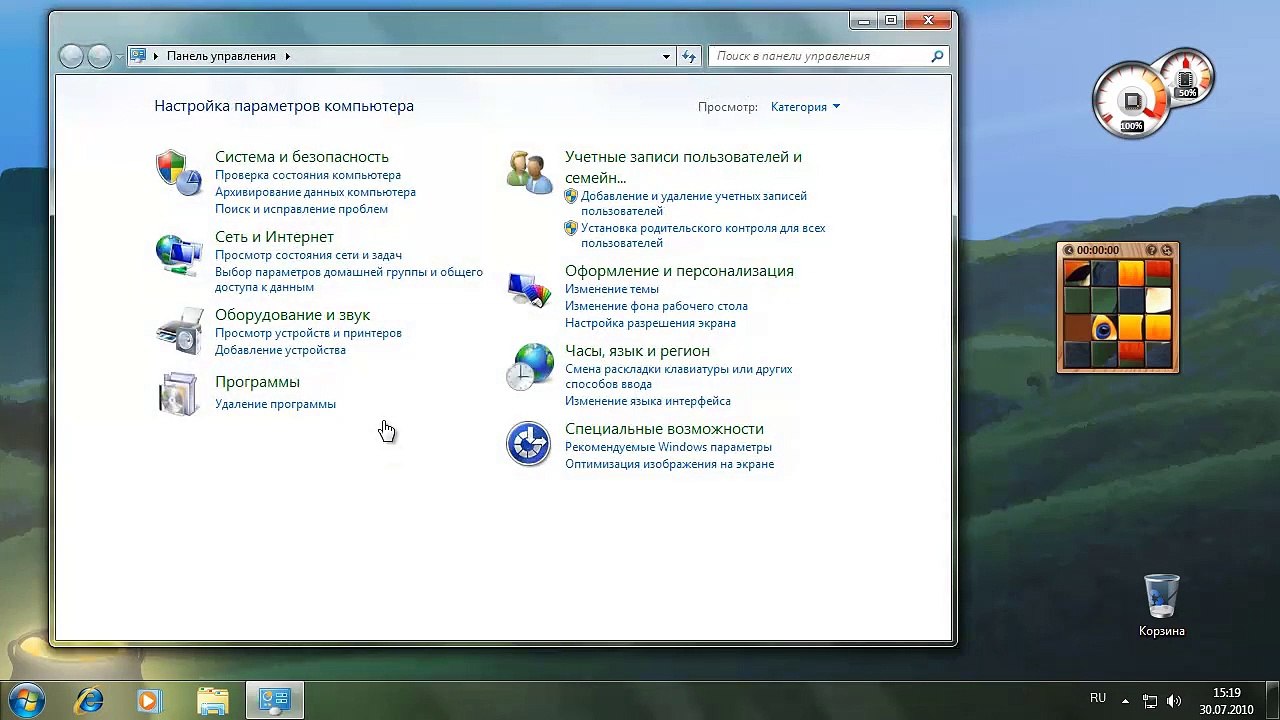
Task: Open the Network and Internet globe icon
Action: (179, 255)
